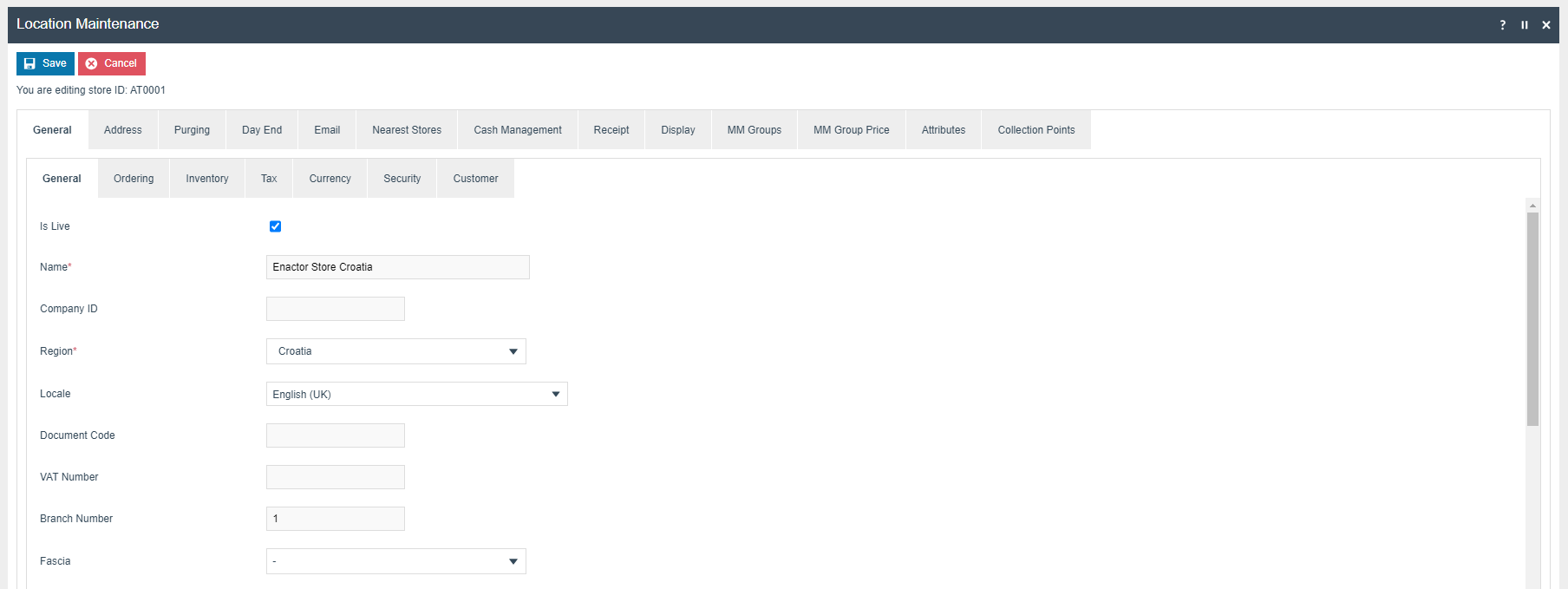Click the pause icon in title bar
Screen dimensions: 1568x589
pos(1524,25)
